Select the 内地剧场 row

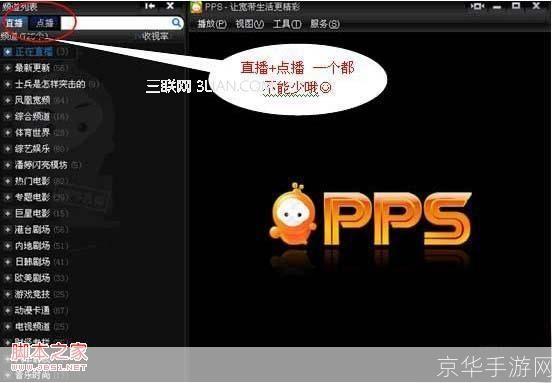pos(92,246)
